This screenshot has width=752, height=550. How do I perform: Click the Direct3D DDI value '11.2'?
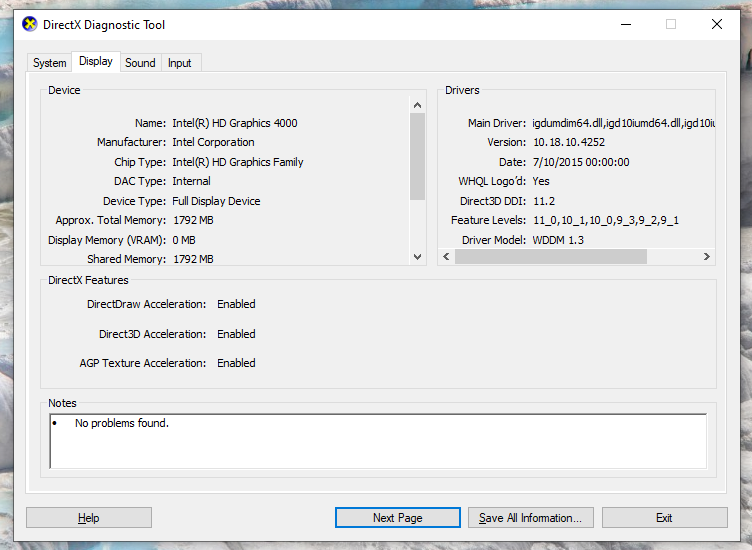[x=544, y=201]
